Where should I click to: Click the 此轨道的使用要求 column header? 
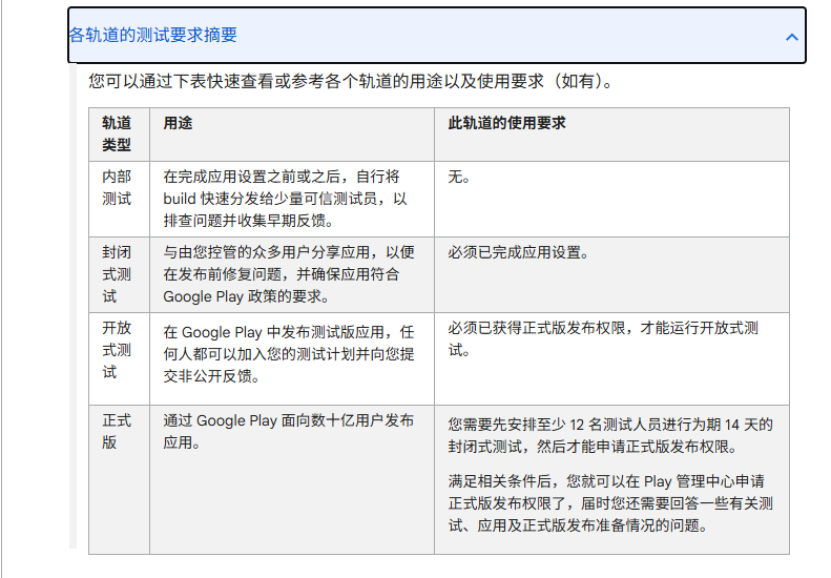click(506, 123)
